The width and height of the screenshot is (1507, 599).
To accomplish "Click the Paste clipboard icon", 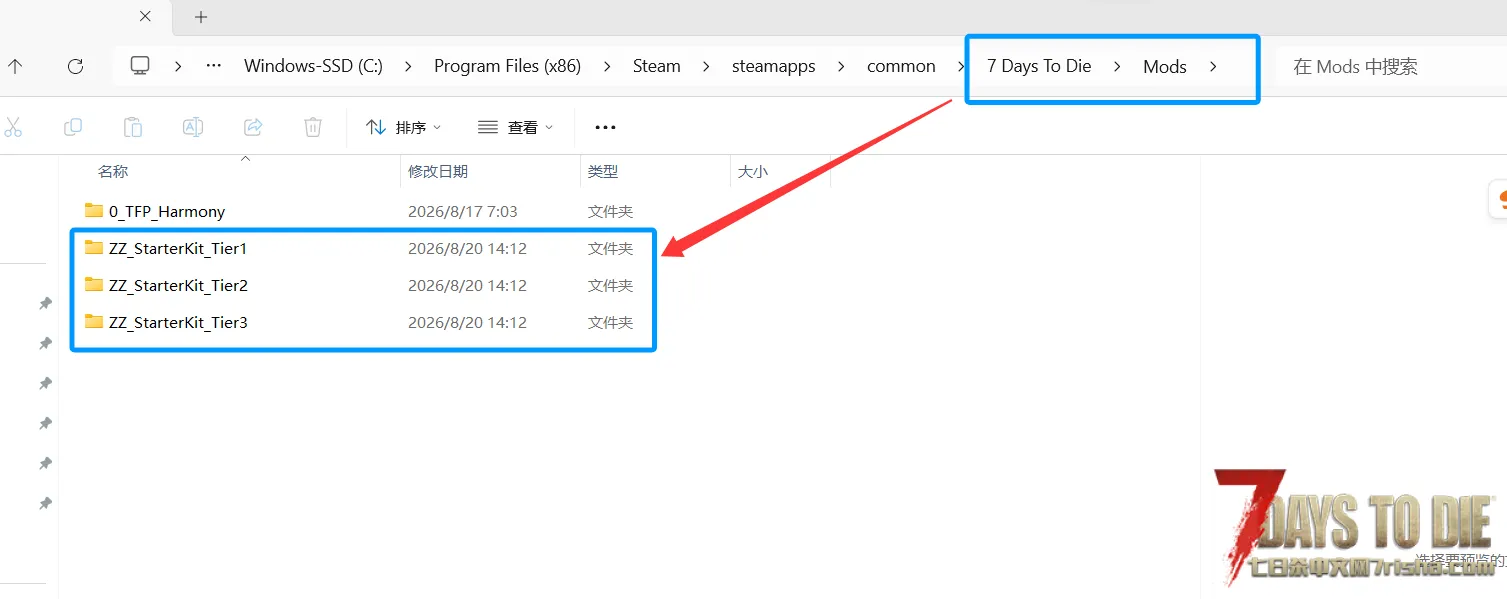I will pyautogui.click(x=133, y=127).
